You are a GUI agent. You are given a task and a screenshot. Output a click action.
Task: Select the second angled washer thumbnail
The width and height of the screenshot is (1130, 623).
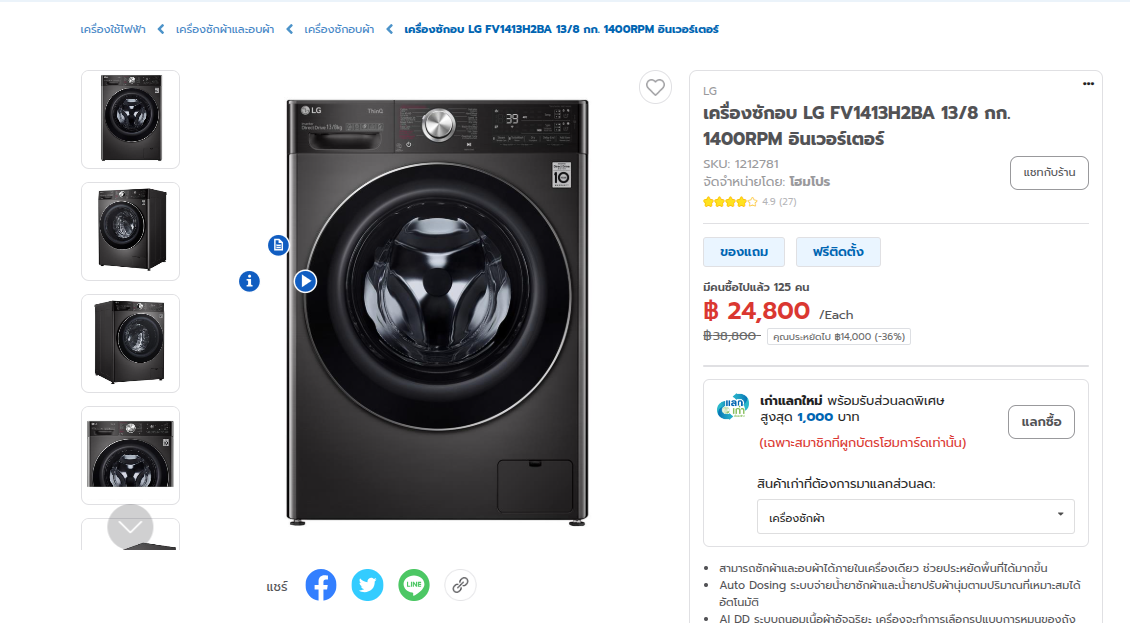tap(131, 231)
